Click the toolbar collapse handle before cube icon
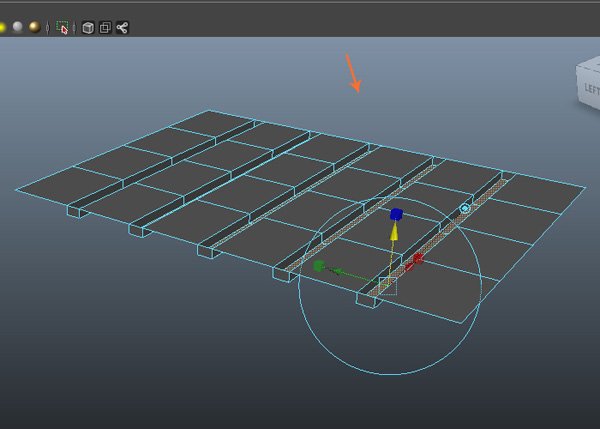The height and width of the screenshot is (429, 600). tap(74, 28)
